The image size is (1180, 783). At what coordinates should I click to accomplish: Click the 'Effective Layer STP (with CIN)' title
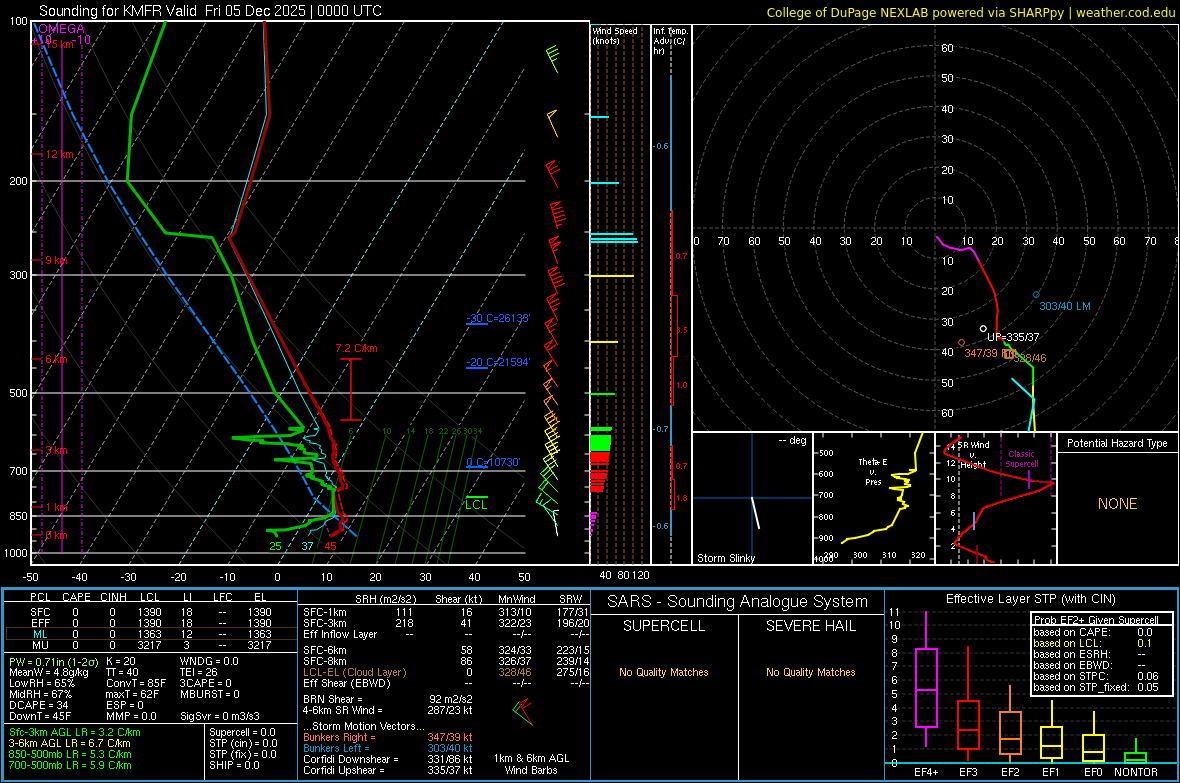tap(1030, 599)
